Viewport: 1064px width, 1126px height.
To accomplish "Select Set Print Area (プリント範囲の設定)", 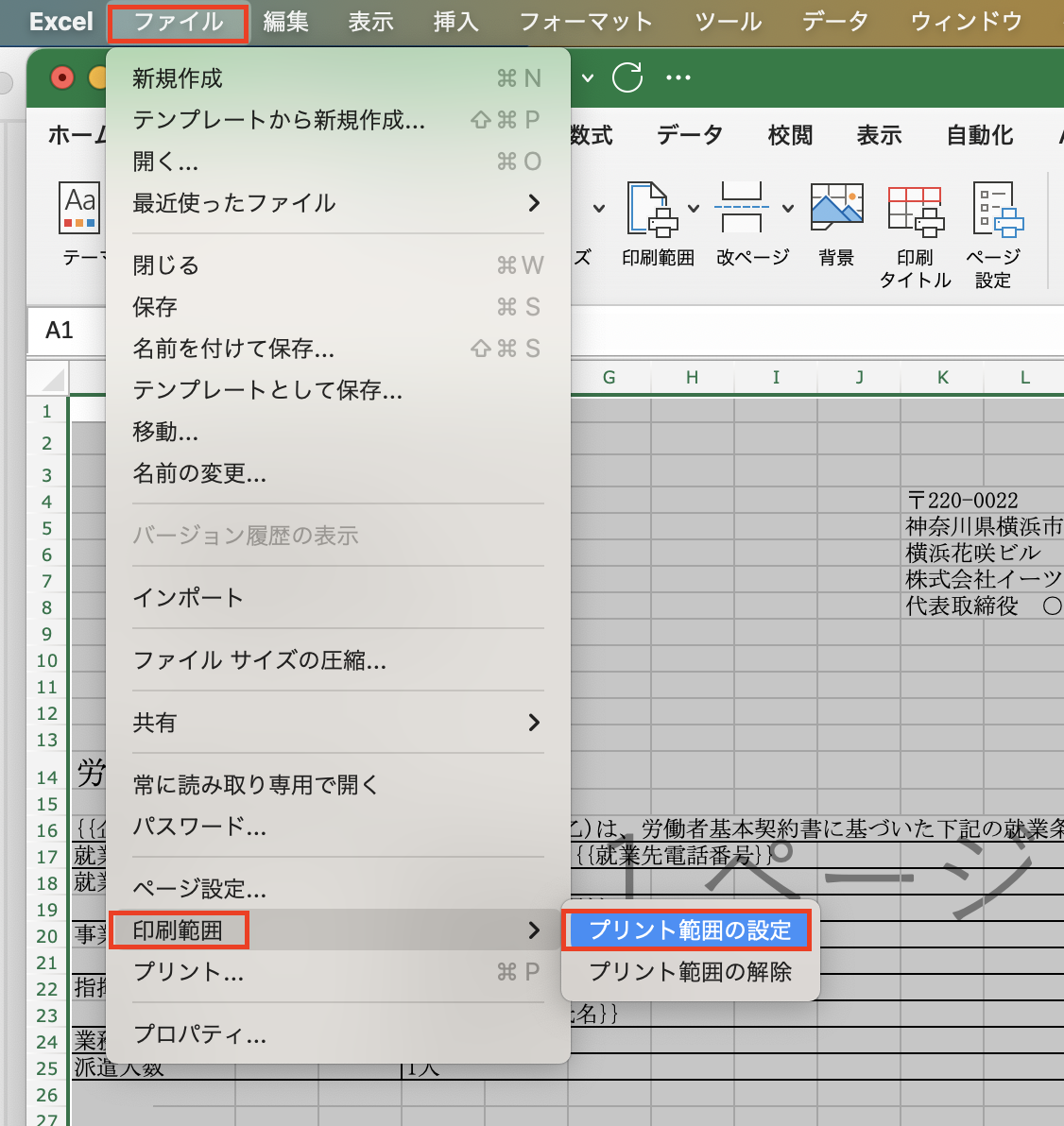I will pos(689,930).
